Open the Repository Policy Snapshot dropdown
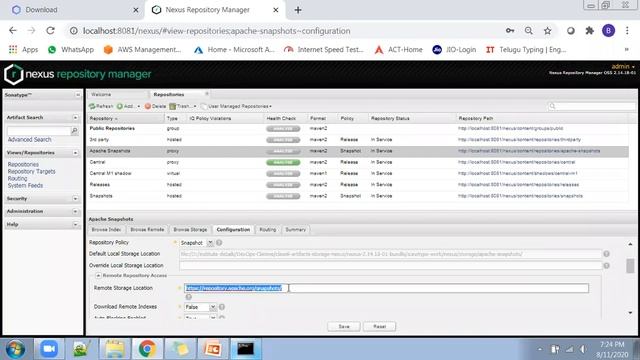Screen dimensions: 640x360 tap(210, 243)
